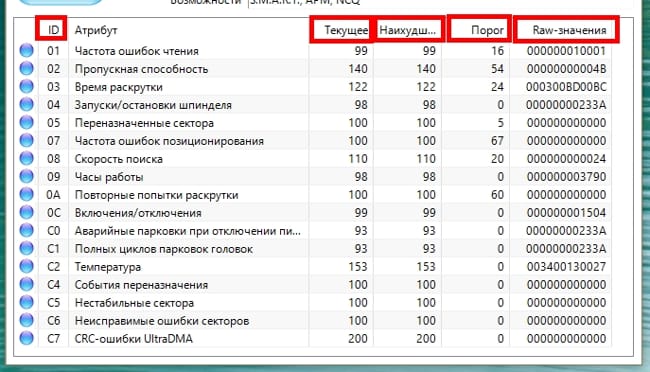The image size is (650, 372).
Task: Click the Повторные попытки раскрутки attribute name
Action: click(156, 195)
